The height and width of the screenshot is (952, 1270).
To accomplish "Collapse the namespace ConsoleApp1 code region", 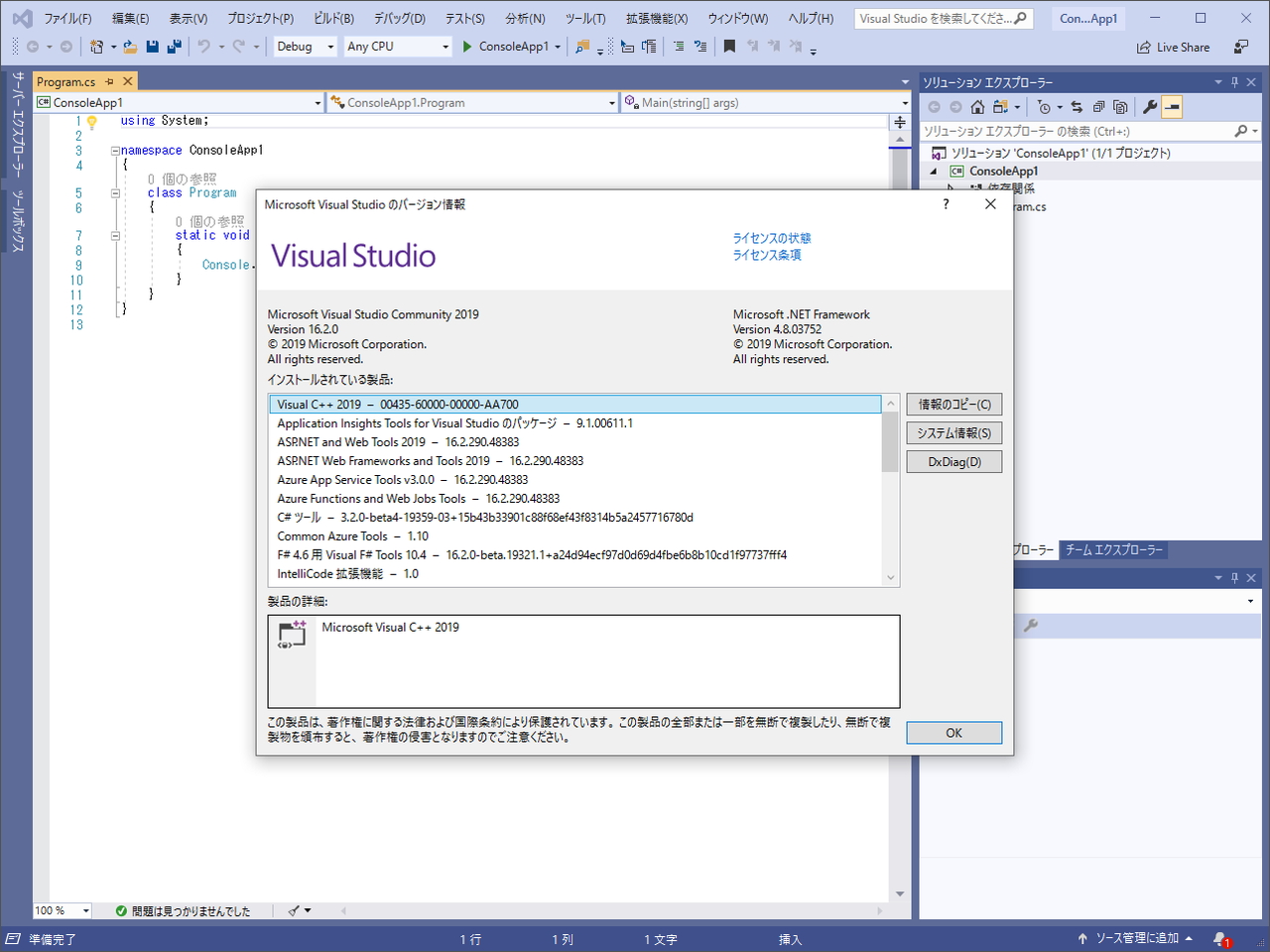I will 115,149.
